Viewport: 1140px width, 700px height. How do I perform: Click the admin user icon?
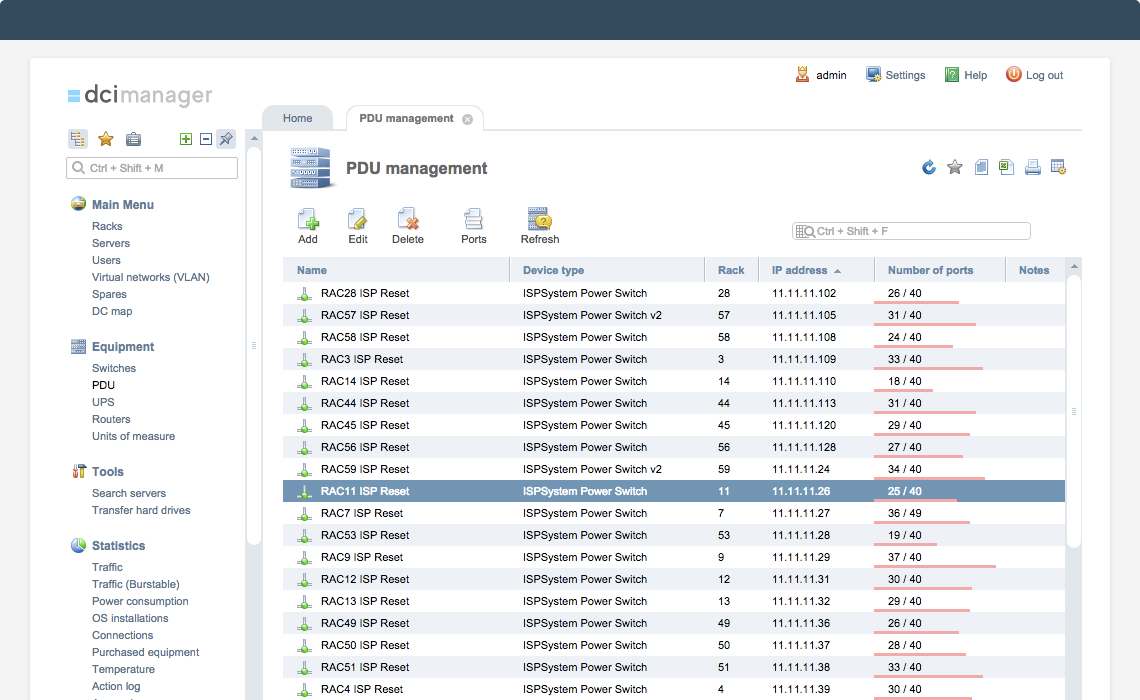[x=802, y=74]
